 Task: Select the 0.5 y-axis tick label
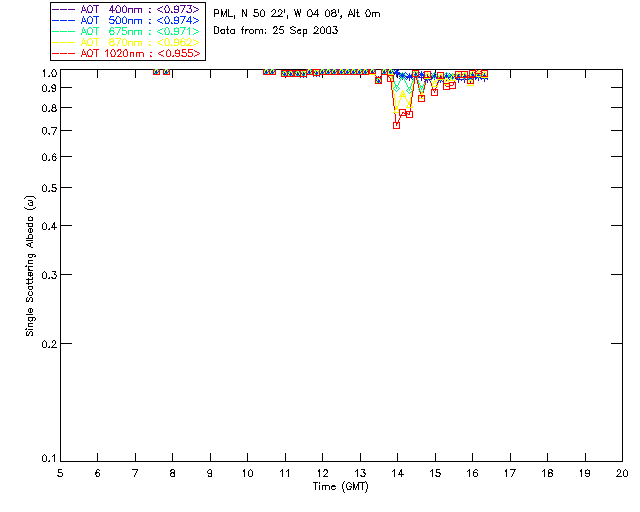(49, 188)
